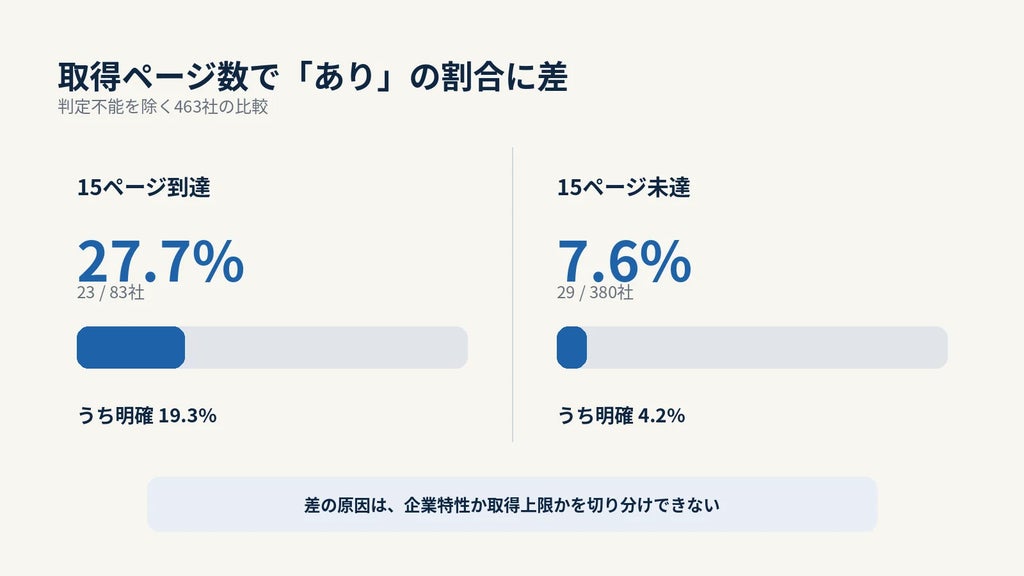Select the subtitle 判定不能を除く463社の比較

pos(163,106)
